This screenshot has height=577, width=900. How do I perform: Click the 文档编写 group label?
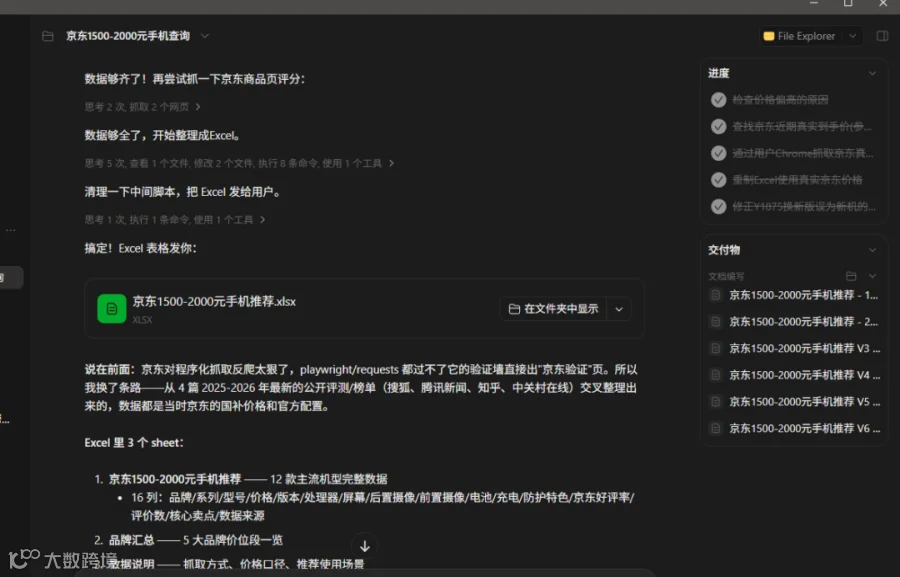726,277
